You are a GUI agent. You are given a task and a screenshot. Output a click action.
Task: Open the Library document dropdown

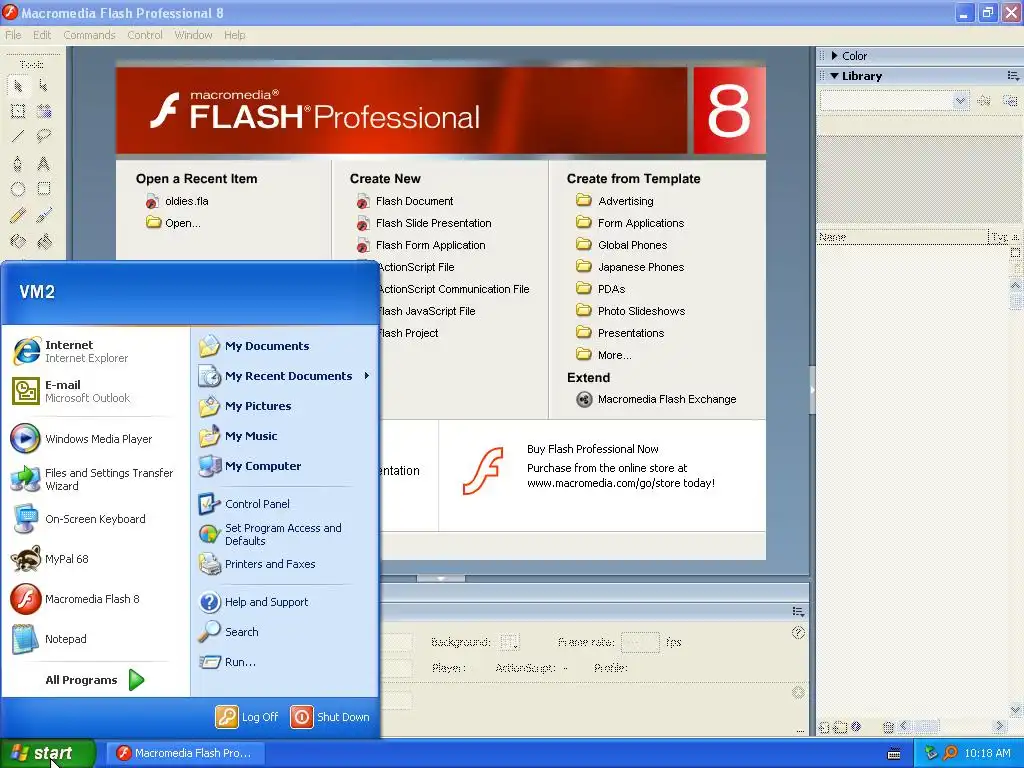pos(960,101)
